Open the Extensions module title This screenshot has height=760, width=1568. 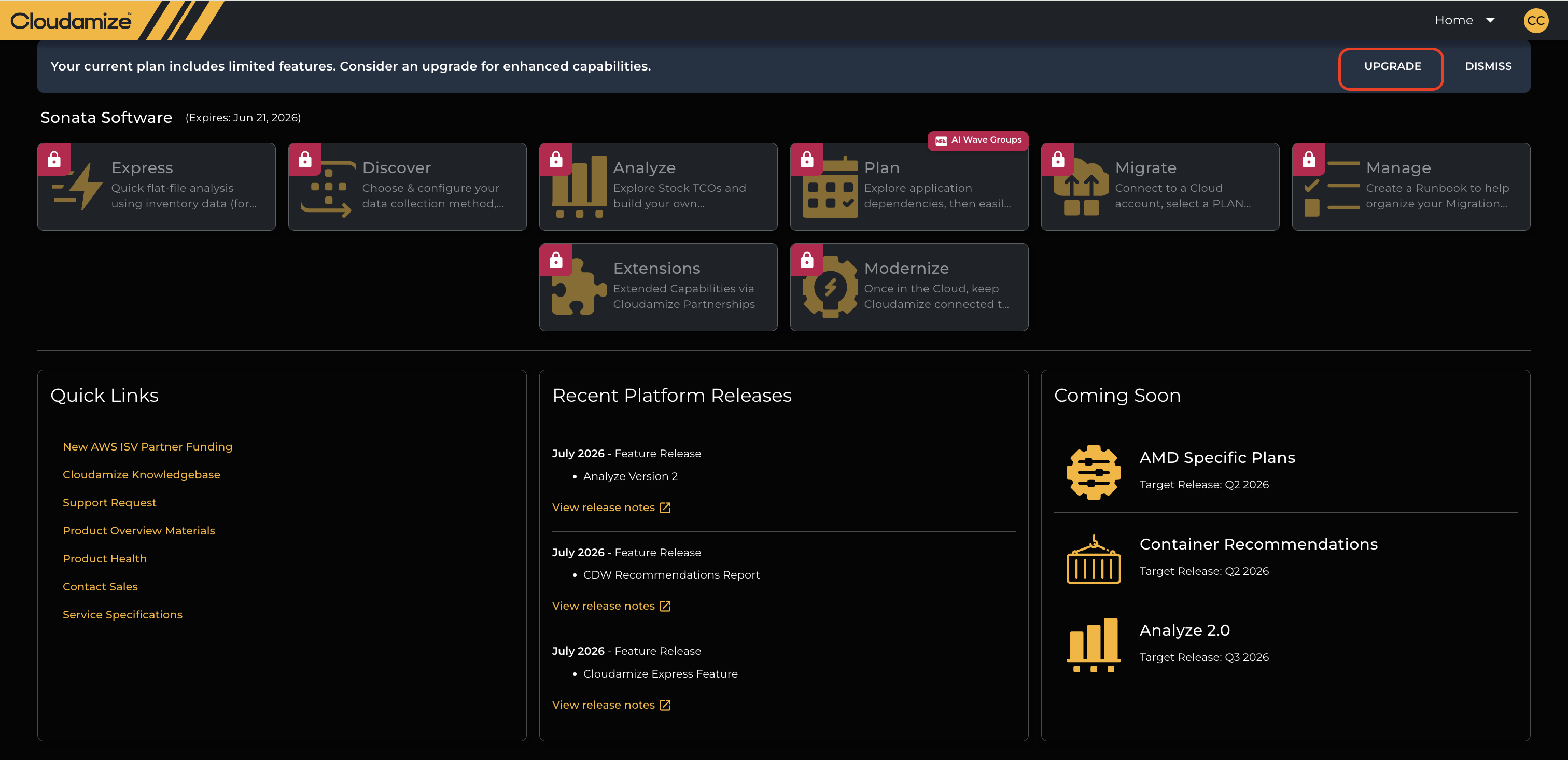click(656, 269)
